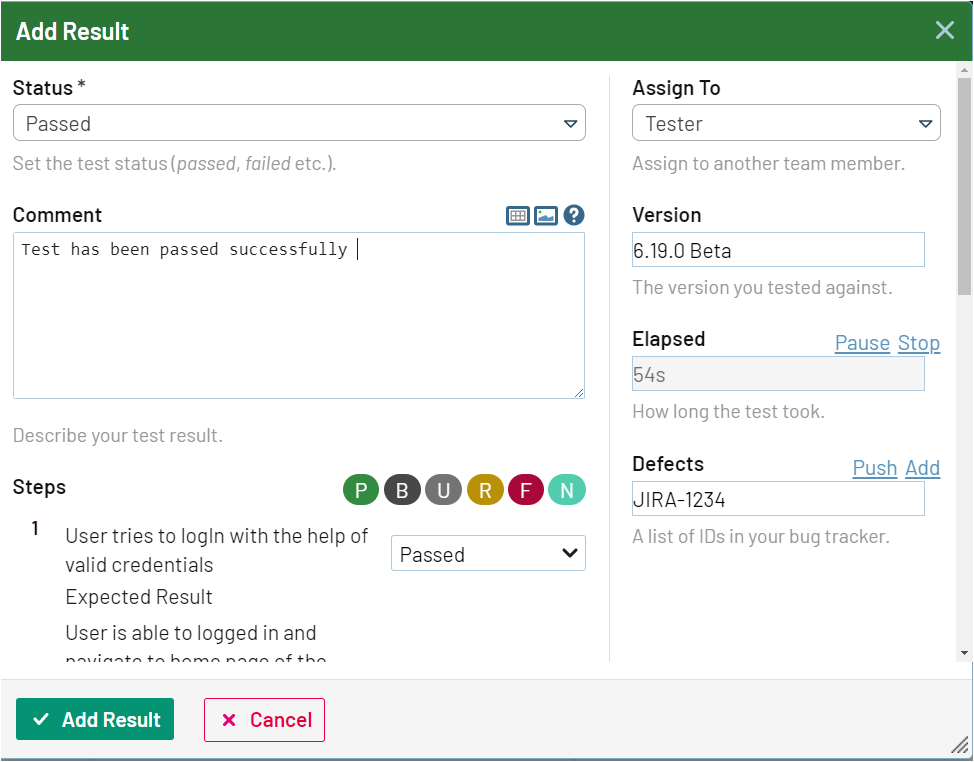
Task: Click the red F failed status circle
Action: coord(526,490)
